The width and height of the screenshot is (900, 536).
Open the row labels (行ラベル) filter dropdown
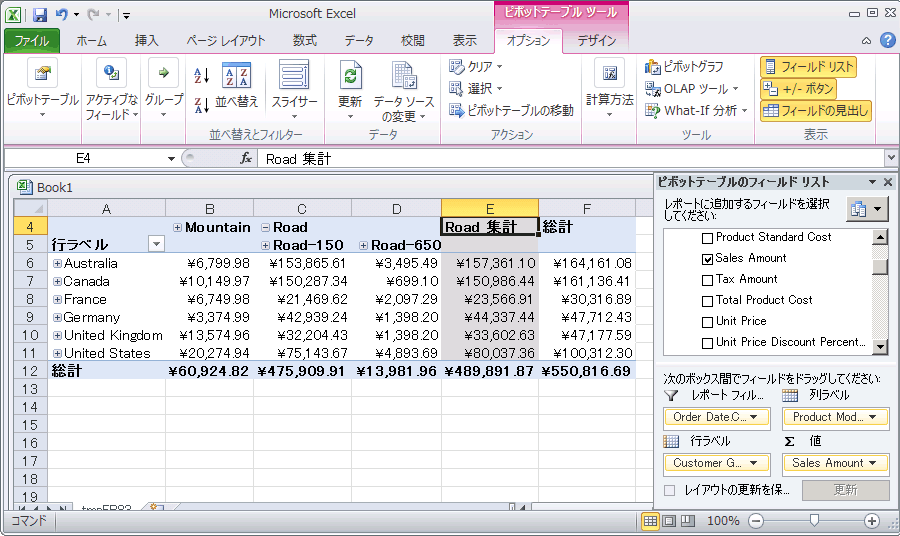156,244
